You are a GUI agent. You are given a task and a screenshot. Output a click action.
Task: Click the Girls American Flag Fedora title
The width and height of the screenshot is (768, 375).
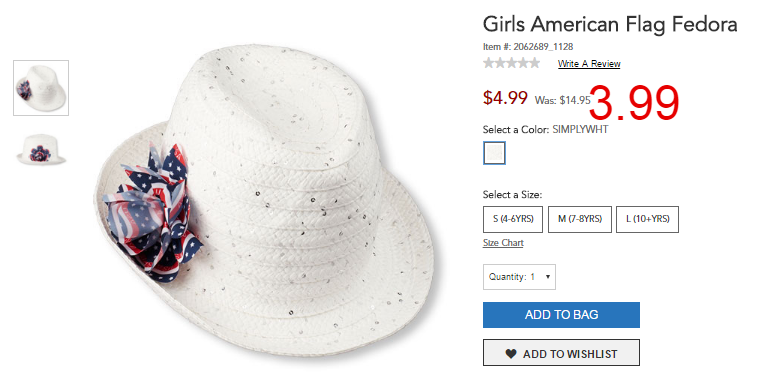tap(610, 23)
